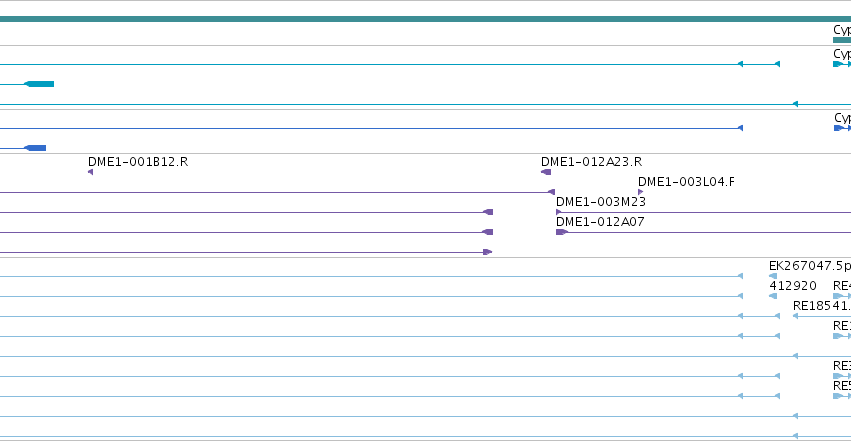Image resolution: width=851 pixels, height=441 pixels.
Task: Click the purple arrow glyph beneath DME1-003L04.F
Action: tap(641, 192)
